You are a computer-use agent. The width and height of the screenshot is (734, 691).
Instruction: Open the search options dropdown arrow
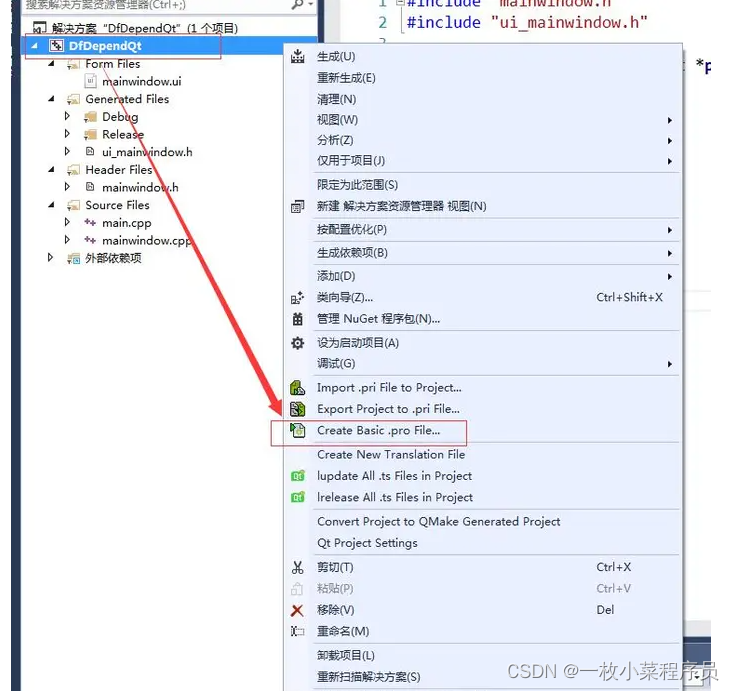point(310,5)
